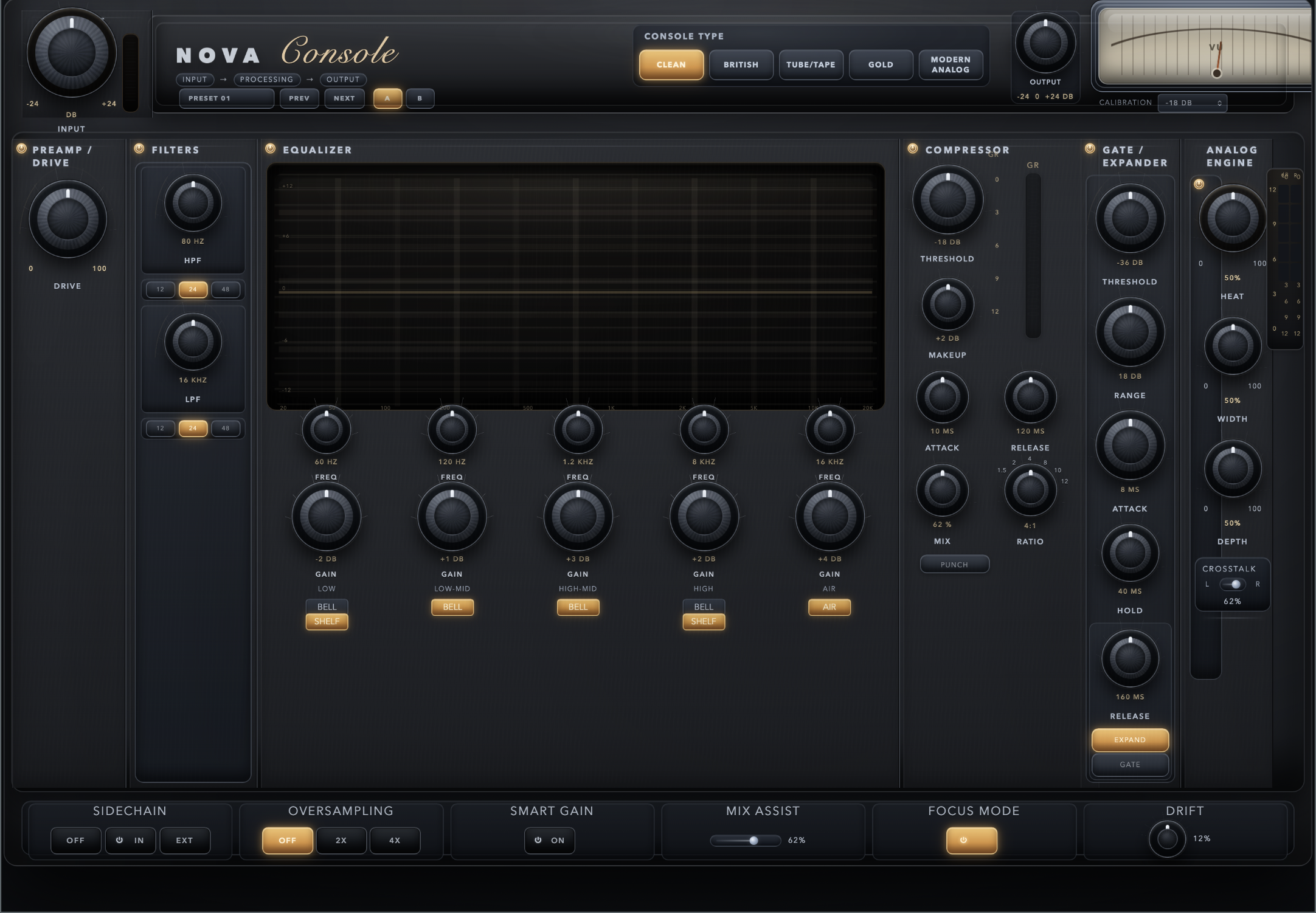
Task: Click the Mix Assist slider
Action: pos(746,841)
